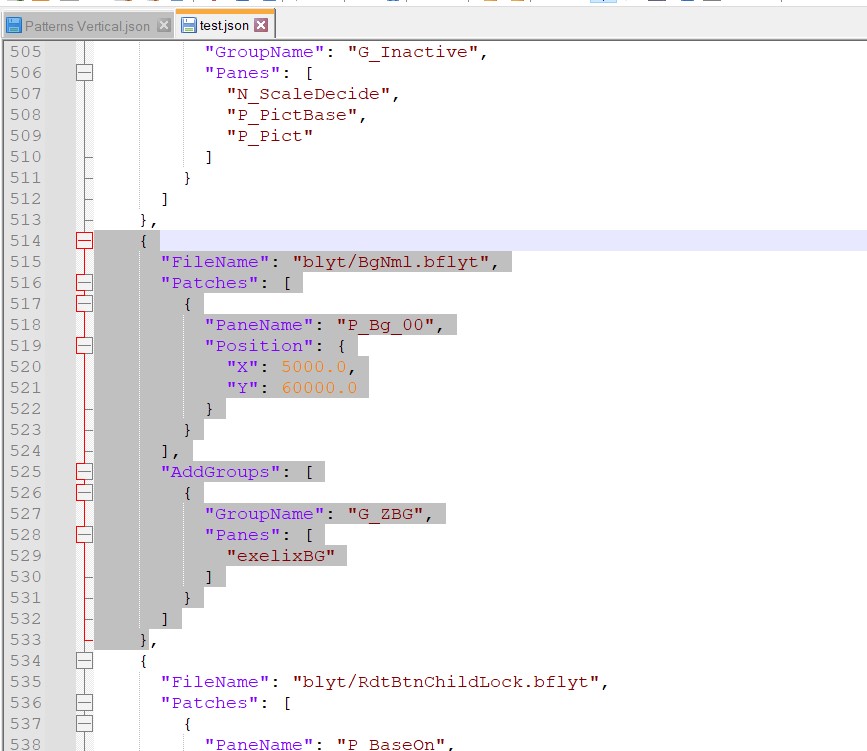This screenshot has width=867, height=751.
Task: Click line number 510 in the margin
Action: click(25, 157)
